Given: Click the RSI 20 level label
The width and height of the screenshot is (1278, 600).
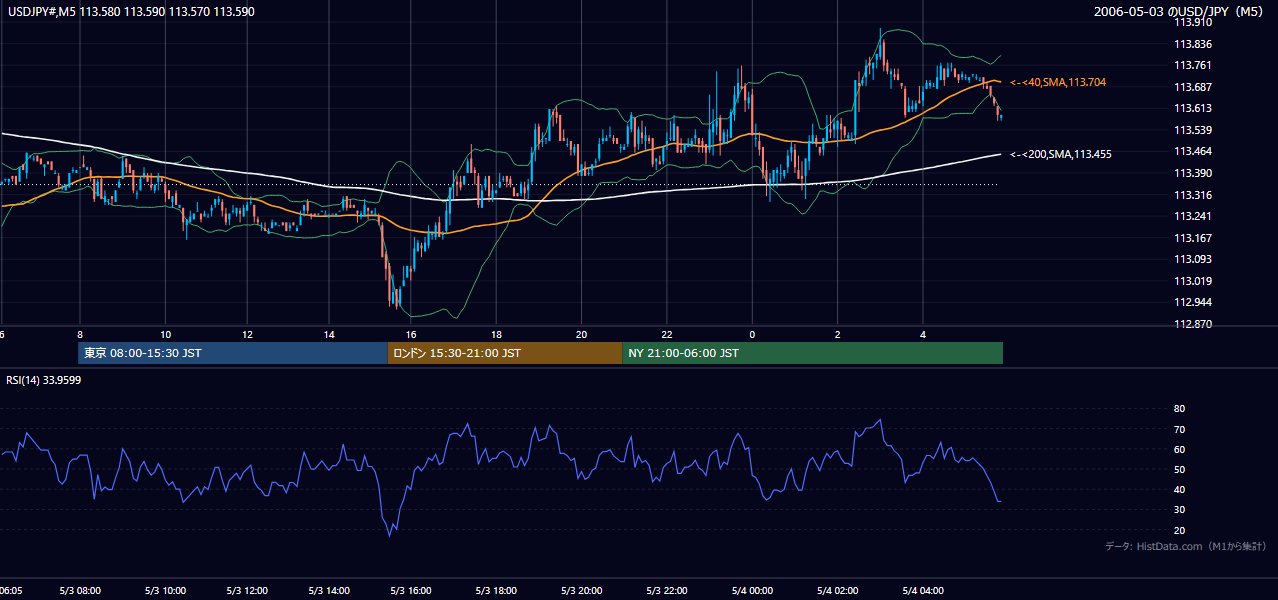Looking at the screenshot, I should coord(1179,530).
